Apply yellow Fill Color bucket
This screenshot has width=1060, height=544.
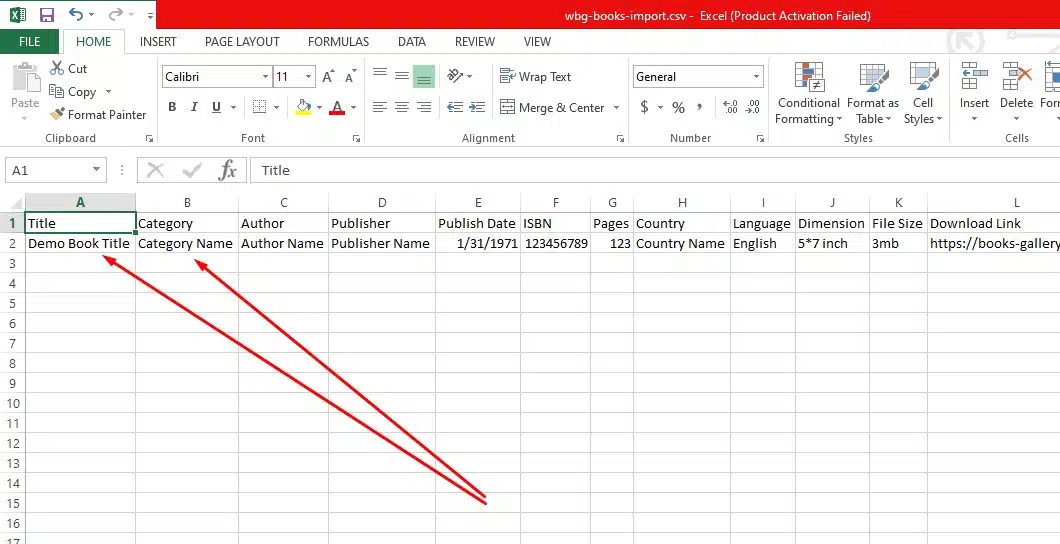click(x=303, y=107)
